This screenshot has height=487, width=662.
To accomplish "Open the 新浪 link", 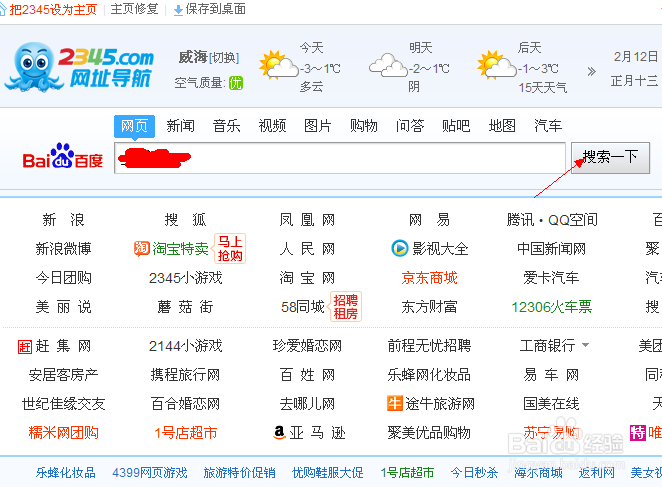I will [63, 220].
